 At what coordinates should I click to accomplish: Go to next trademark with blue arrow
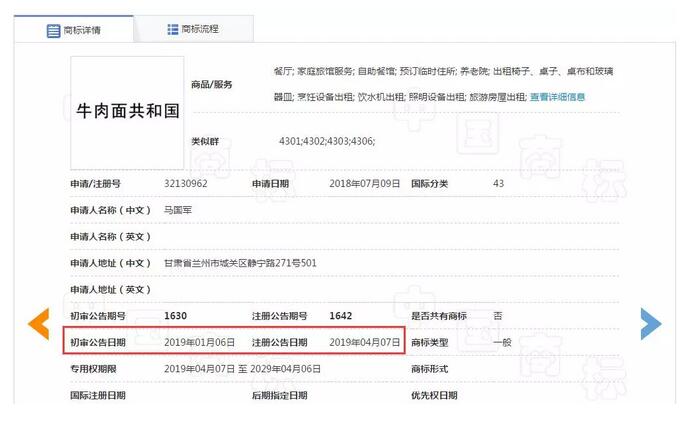(x=651, y=324)
